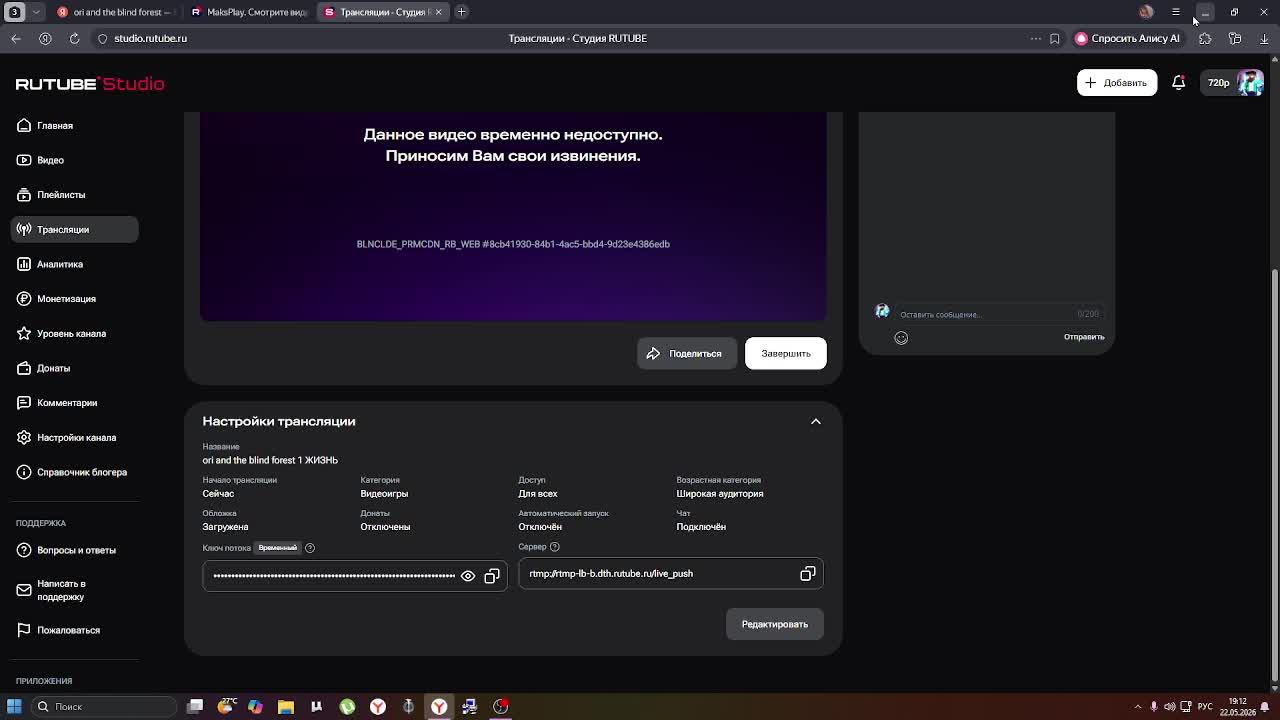Expand the tab groups dropdown arrow

pos(37,12)
